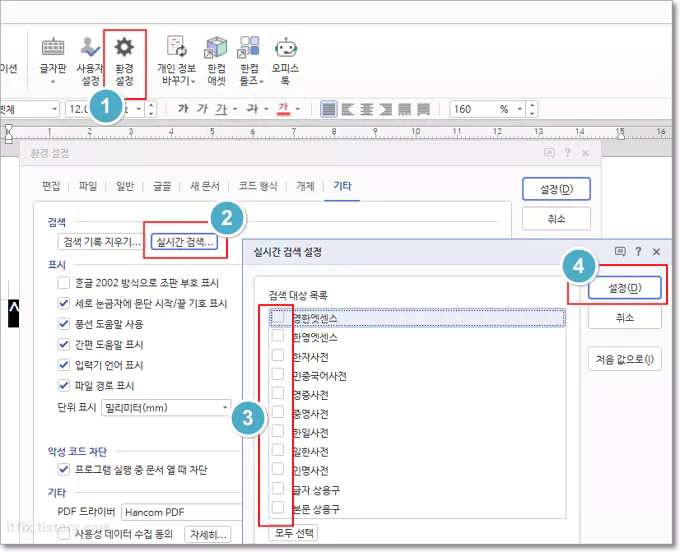This screenshot has width=680, height=552.
Task: Toggle 영한엣센스 checkbox
Action: pos(278,317)
